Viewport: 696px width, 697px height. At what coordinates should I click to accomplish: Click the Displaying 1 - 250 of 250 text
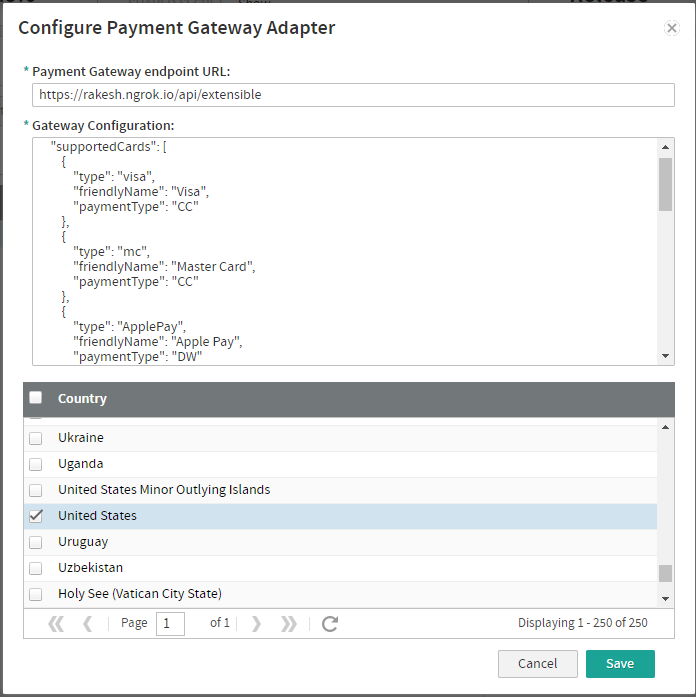(583, 623)
